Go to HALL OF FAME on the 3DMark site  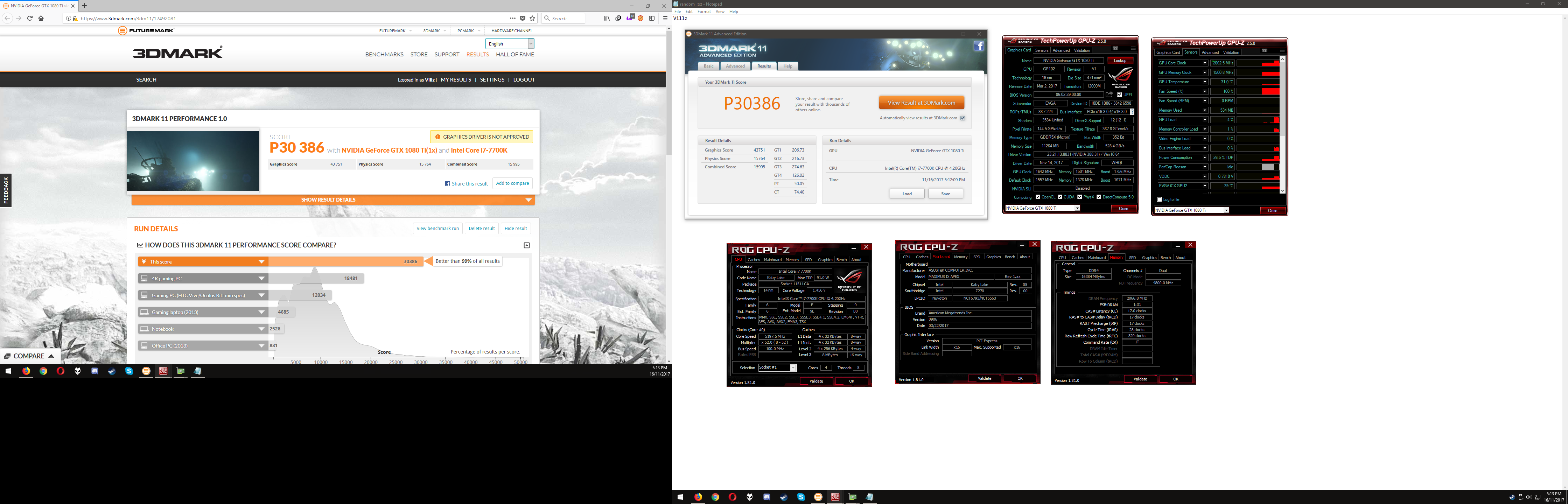point(515,55)
